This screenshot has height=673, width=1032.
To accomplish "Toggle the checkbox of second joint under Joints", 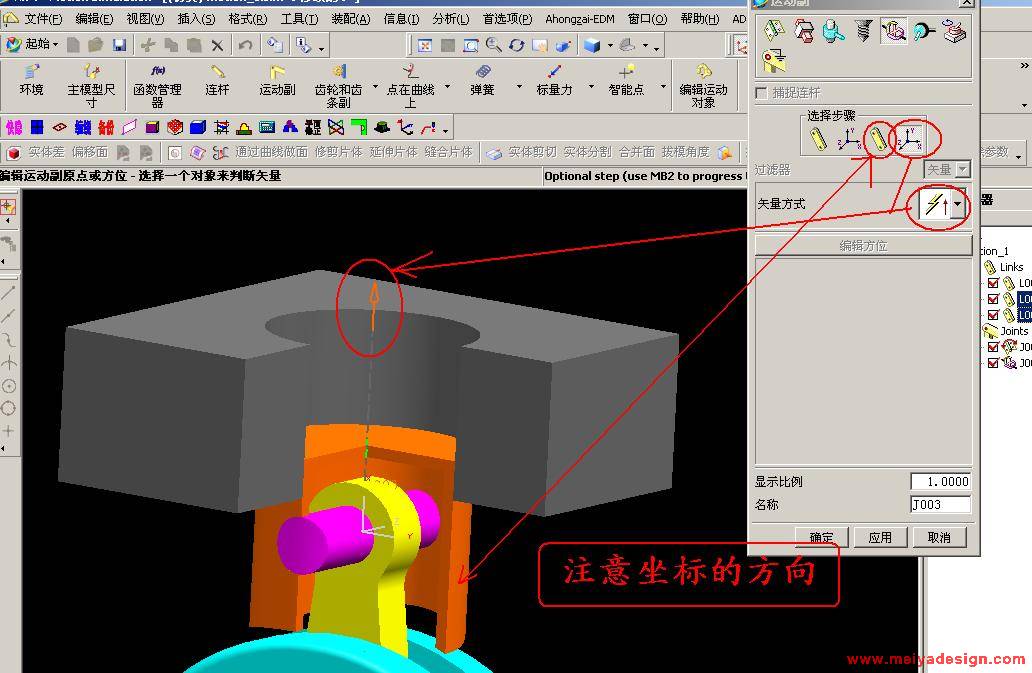I will point(993,362).
